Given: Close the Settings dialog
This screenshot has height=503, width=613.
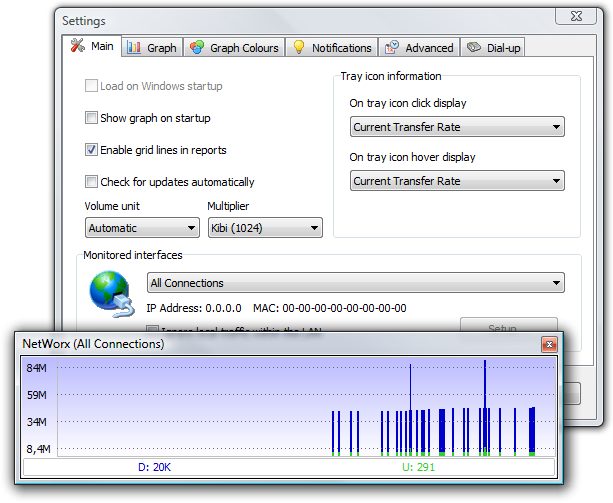Looking at the screenshot, I should click(576, 16).
